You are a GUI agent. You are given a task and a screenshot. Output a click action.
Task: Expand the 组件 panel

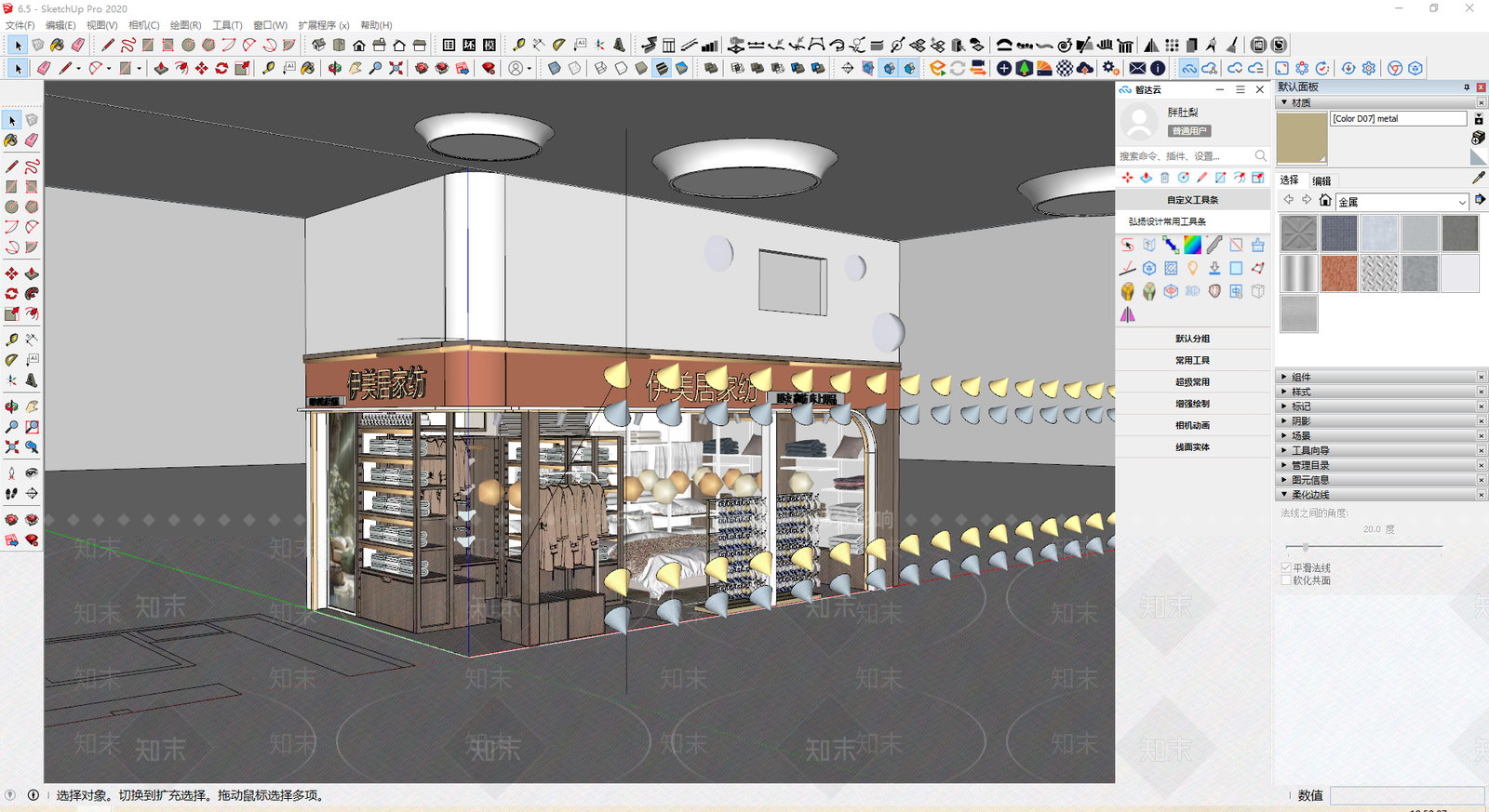(1381, 377)
